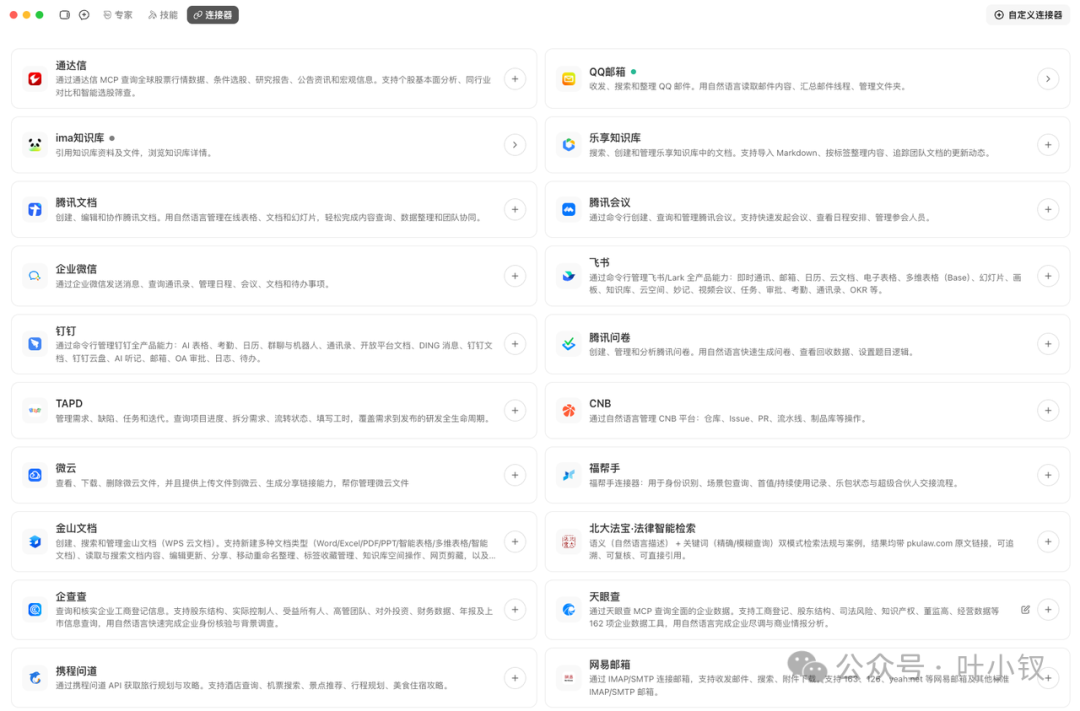Add the 企业微信 connector
1080x711 pixels.
click(515, 276)
